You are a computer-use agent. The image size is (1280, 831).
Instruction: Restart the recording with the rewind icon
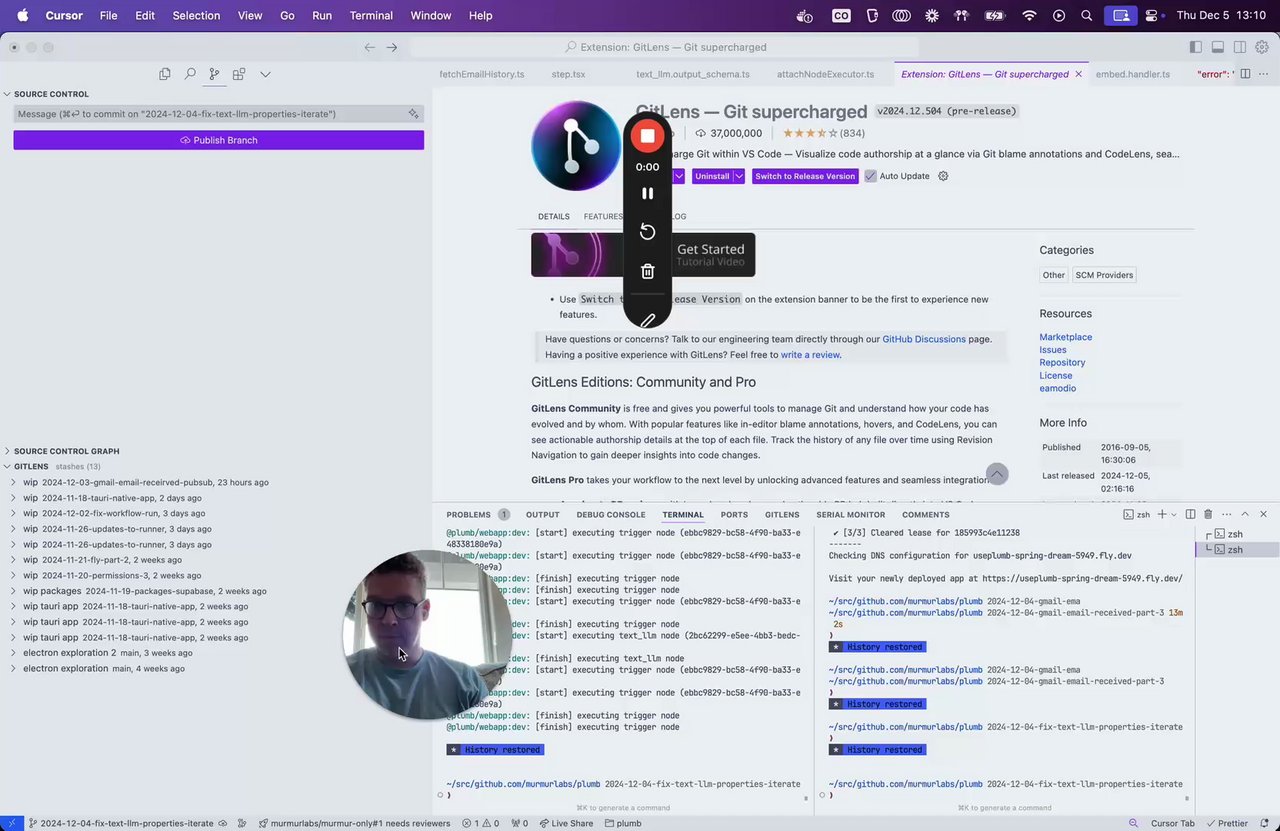[647, 232]
